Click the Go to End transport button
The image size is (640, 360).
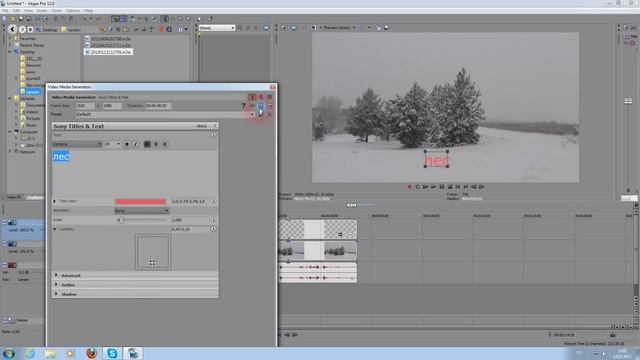[466, 187]
